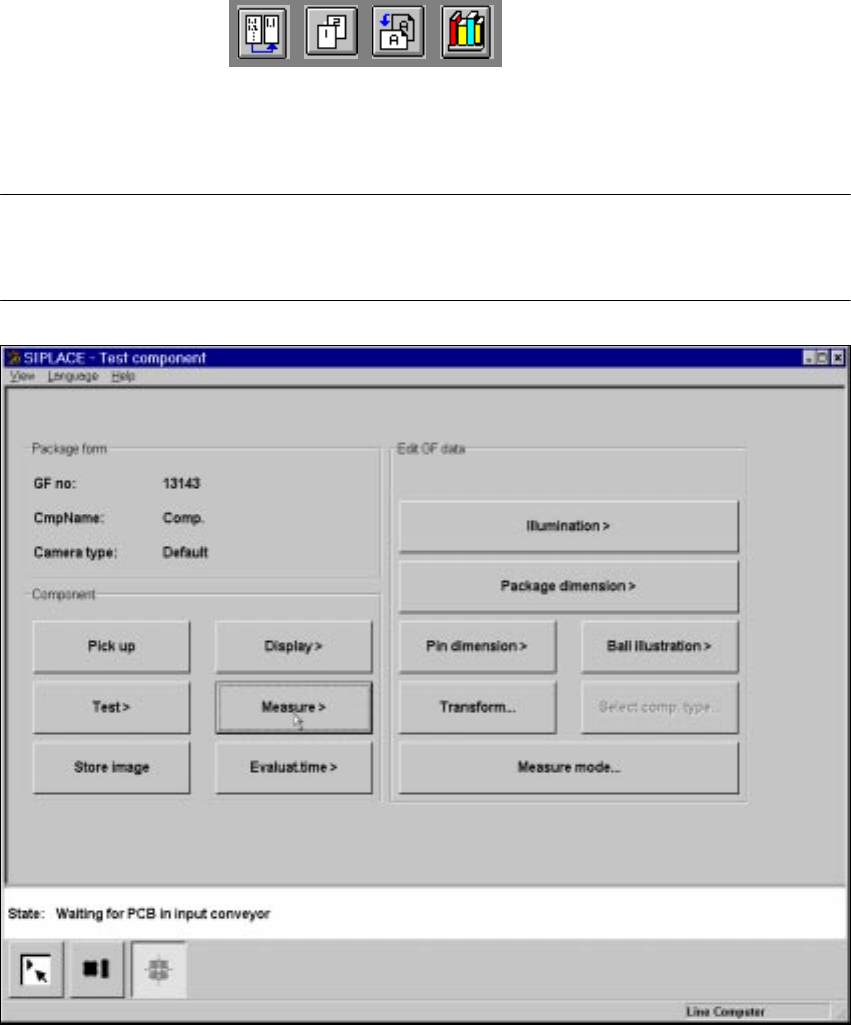
Task: Click the disabled Select comp. type button
Action: (659, 707)
